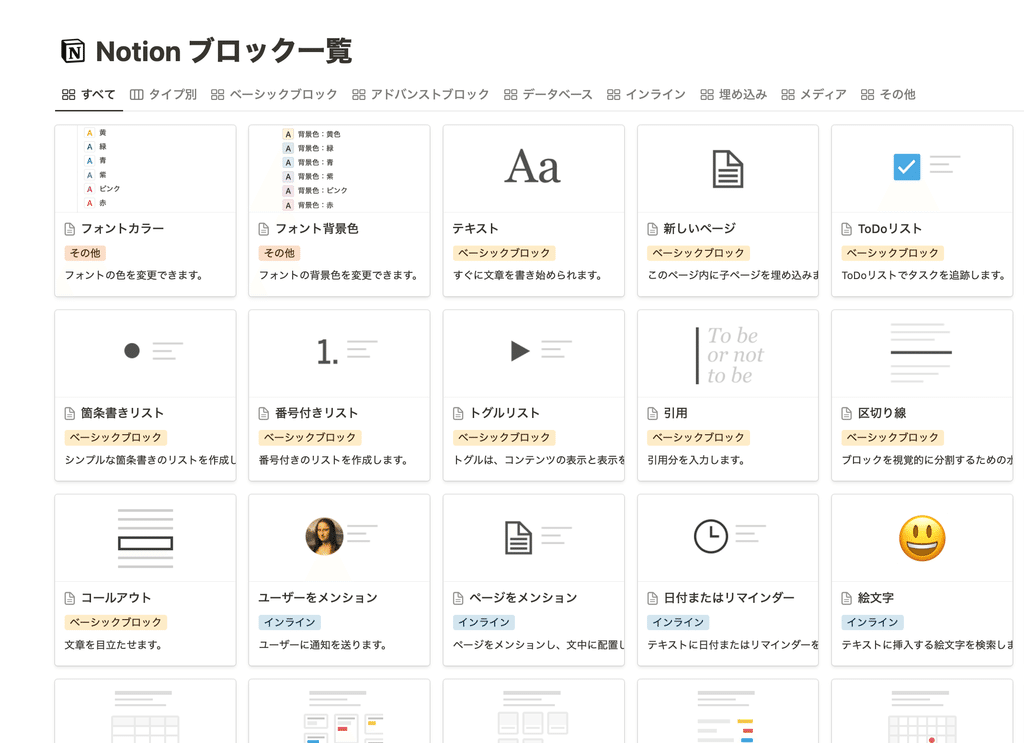Screen dimensions: 1024x743
Task: Click the text '文章を目立たせます。'
Action: (x=113, y=645)
